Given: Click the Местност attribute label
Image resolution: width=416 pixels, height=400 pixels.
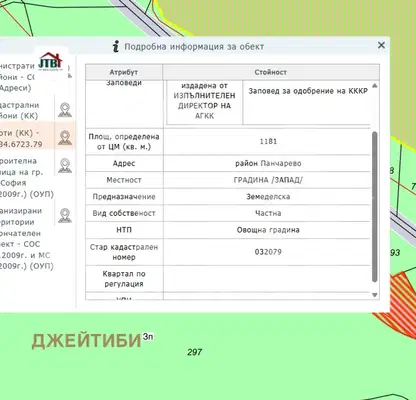Looking at the screenshot, I should pos(124,180).
